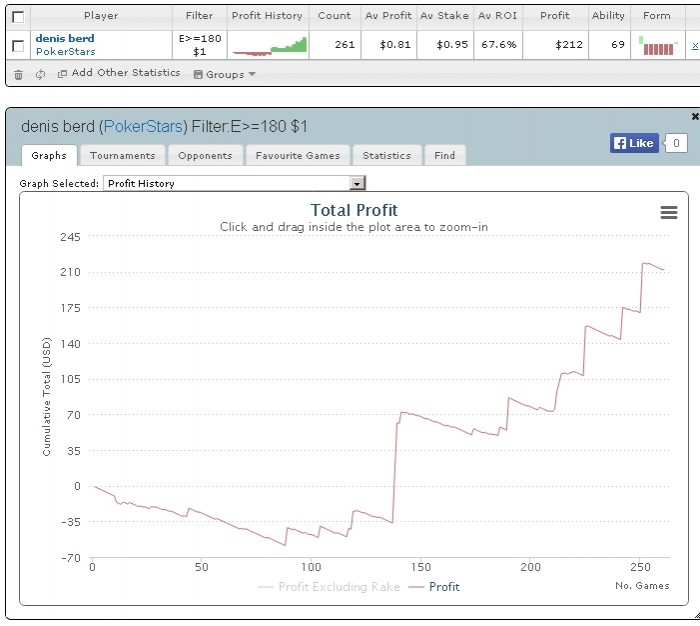Remove the denis berd row via x link
700x626 pixels.
pos(695,45)
